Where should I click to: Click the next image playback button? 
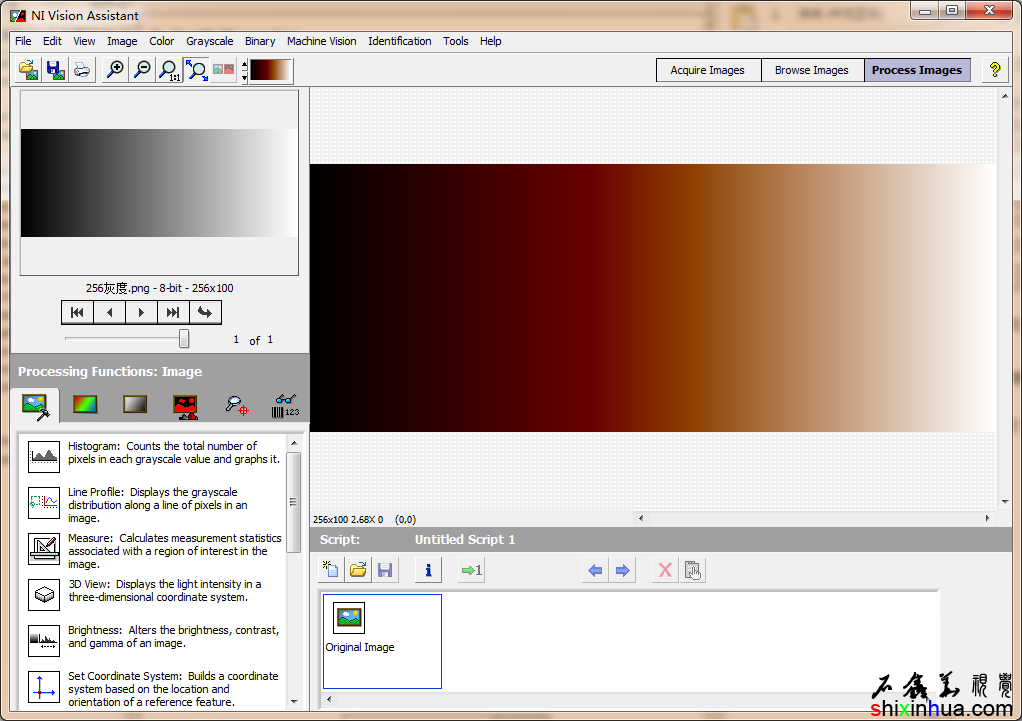(141, 312)
